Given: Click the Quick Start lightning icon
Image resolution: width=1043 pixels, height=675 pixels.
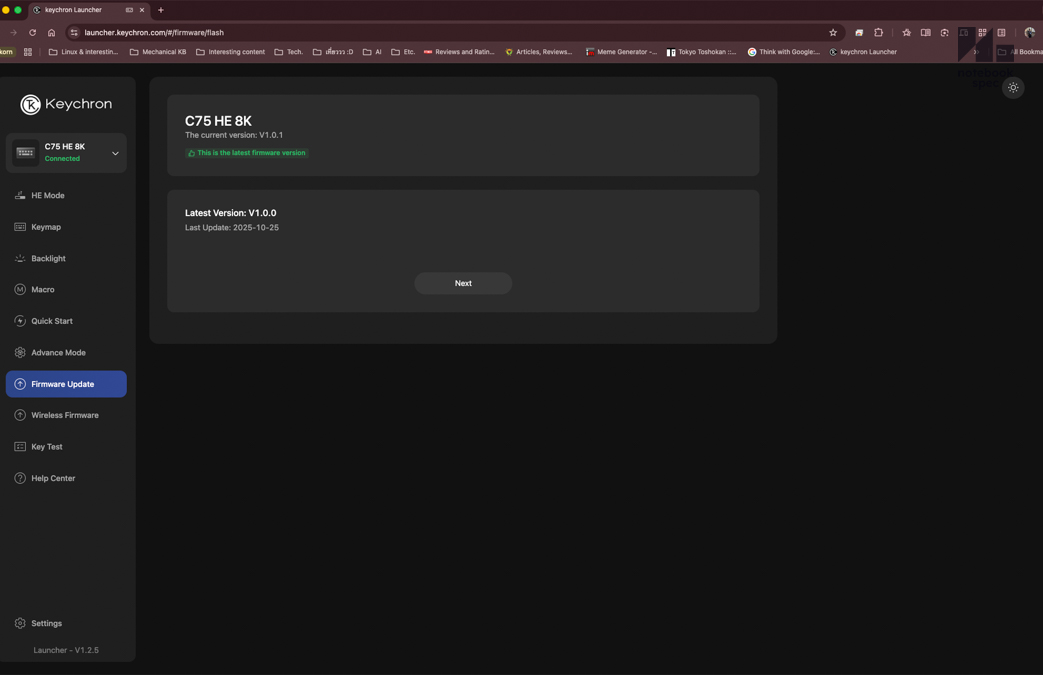Looking at the screenshot, I should 20,321.
